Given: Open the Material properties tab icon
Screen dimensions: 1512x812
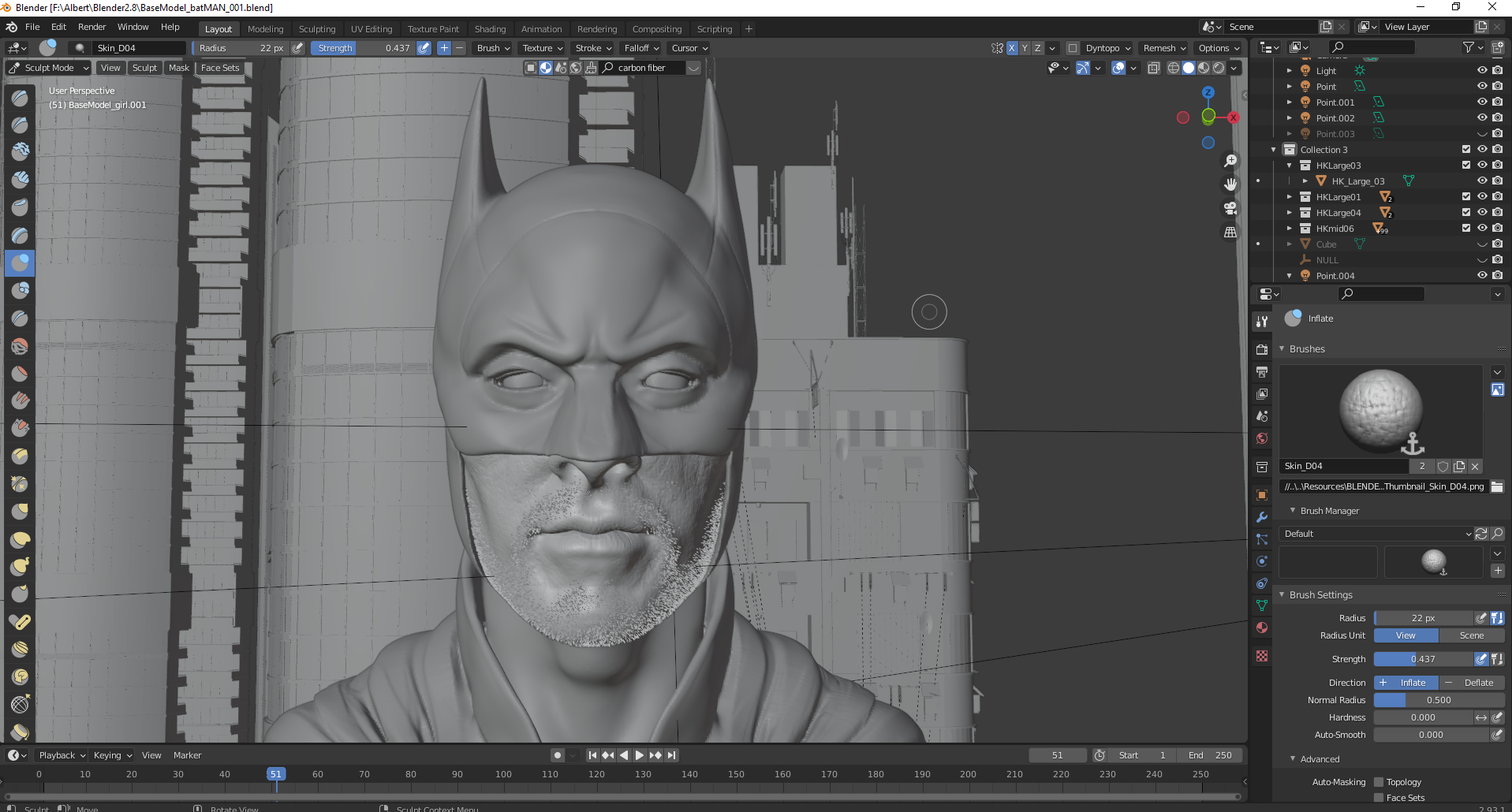Looking at the screenshot, I should (x=1262, y=628).
